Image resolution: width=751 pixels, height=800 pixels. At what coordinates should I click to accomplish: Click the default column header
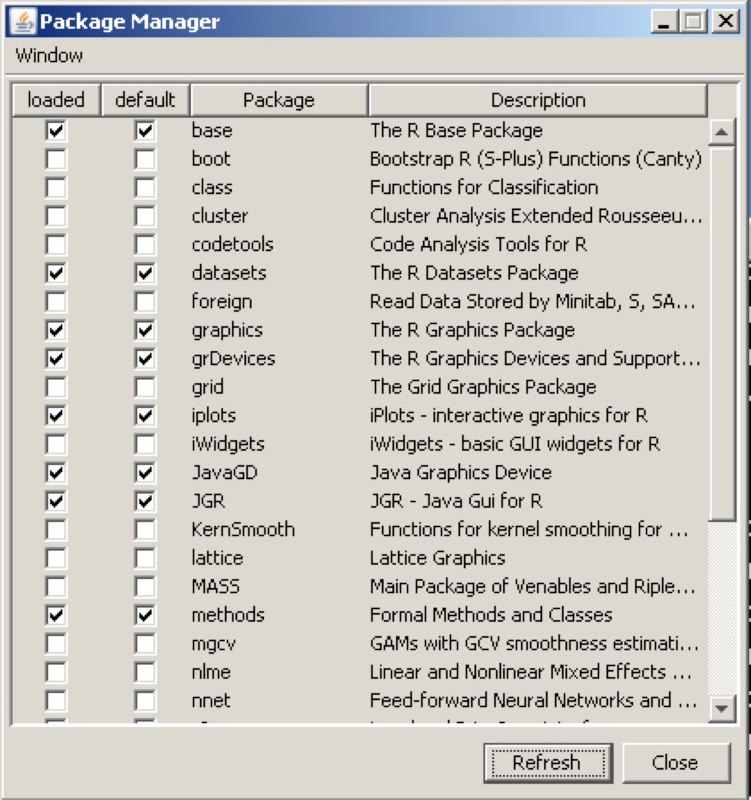tap(145, 100)
